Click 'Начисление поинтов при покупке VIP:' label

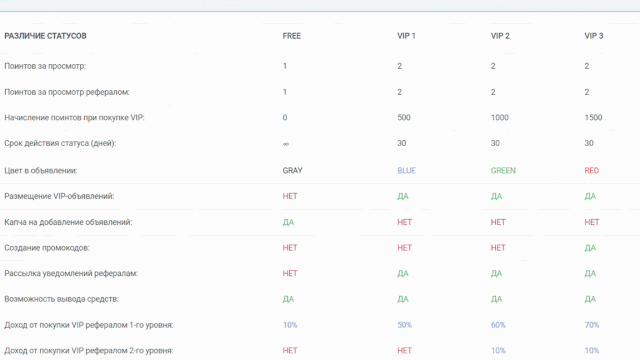coord(74,118)
